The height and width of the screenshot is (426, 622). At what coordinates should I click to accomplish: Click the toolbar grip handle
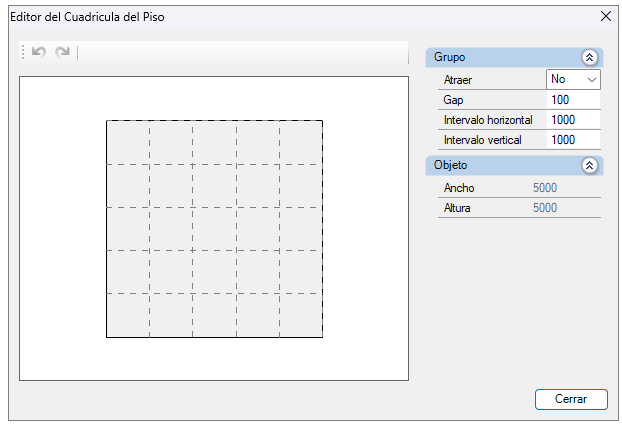23,52
